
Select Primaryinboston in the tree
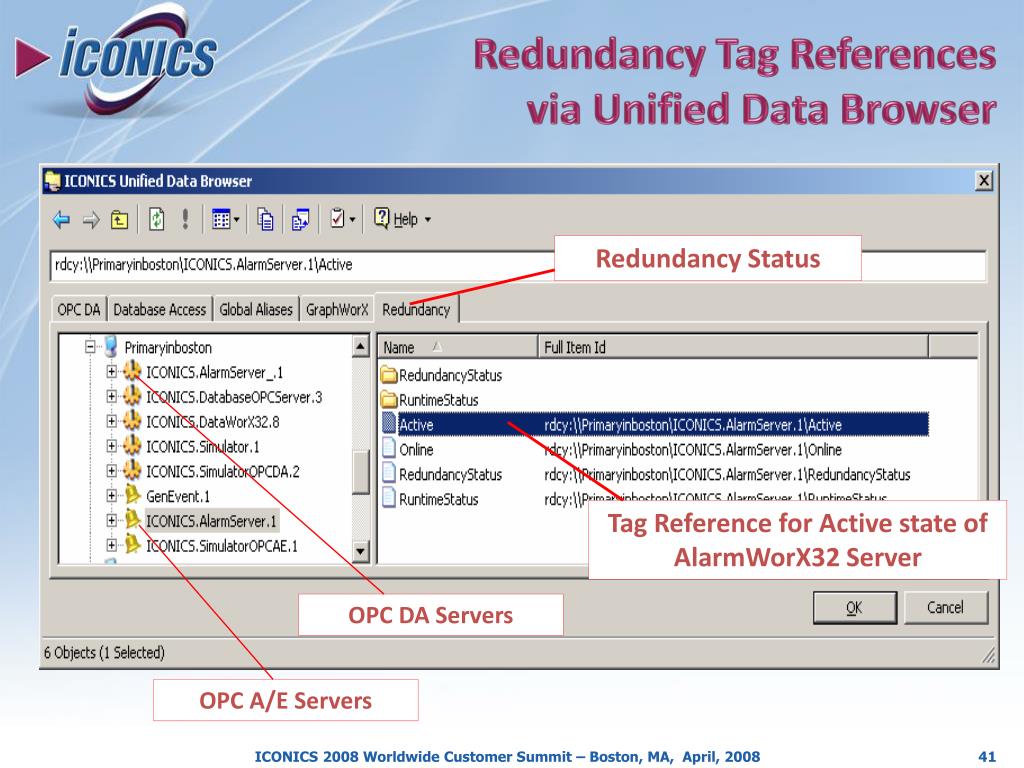(x=168, y=347)
